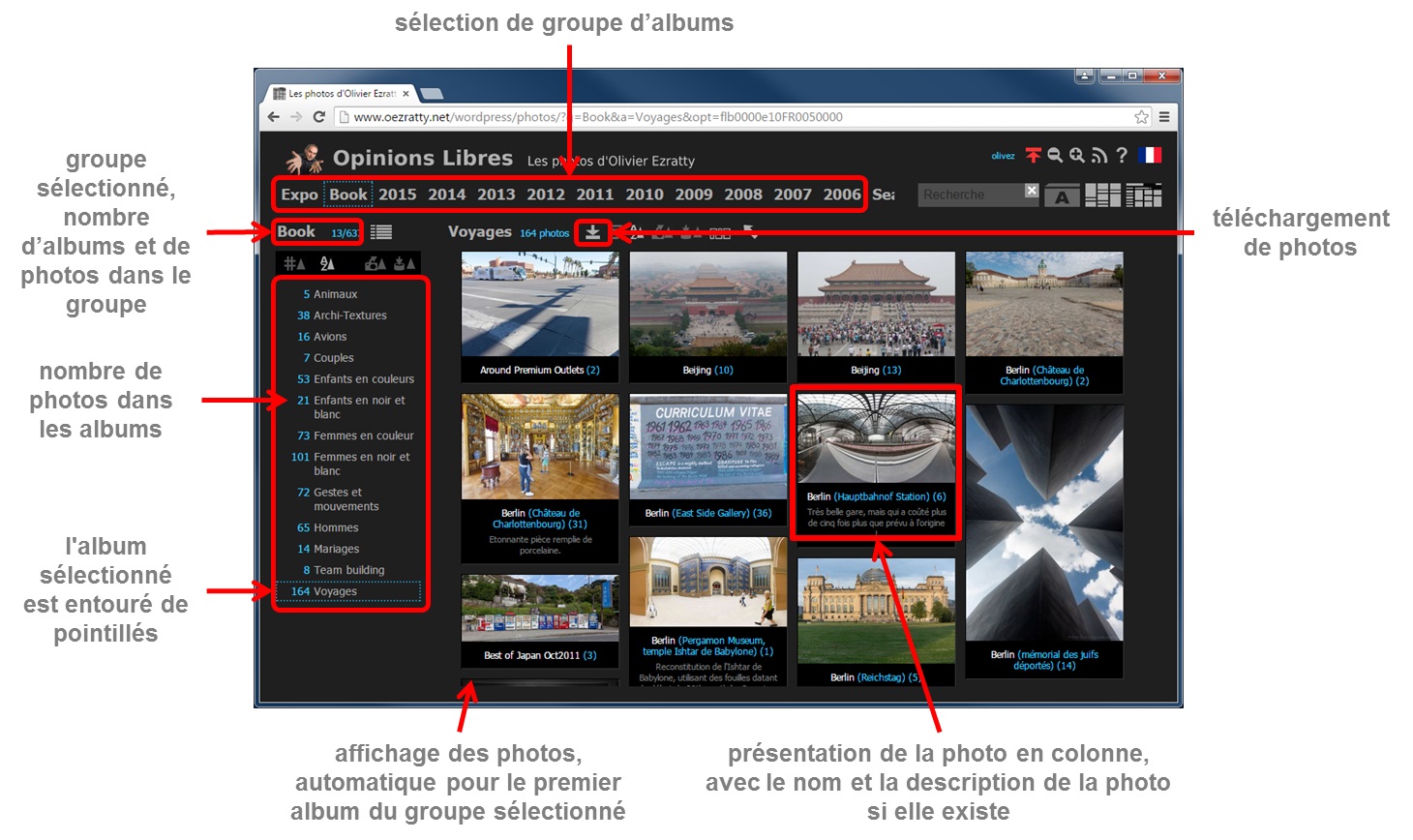Open the Beijing (10) photo thumbnail

708,305
